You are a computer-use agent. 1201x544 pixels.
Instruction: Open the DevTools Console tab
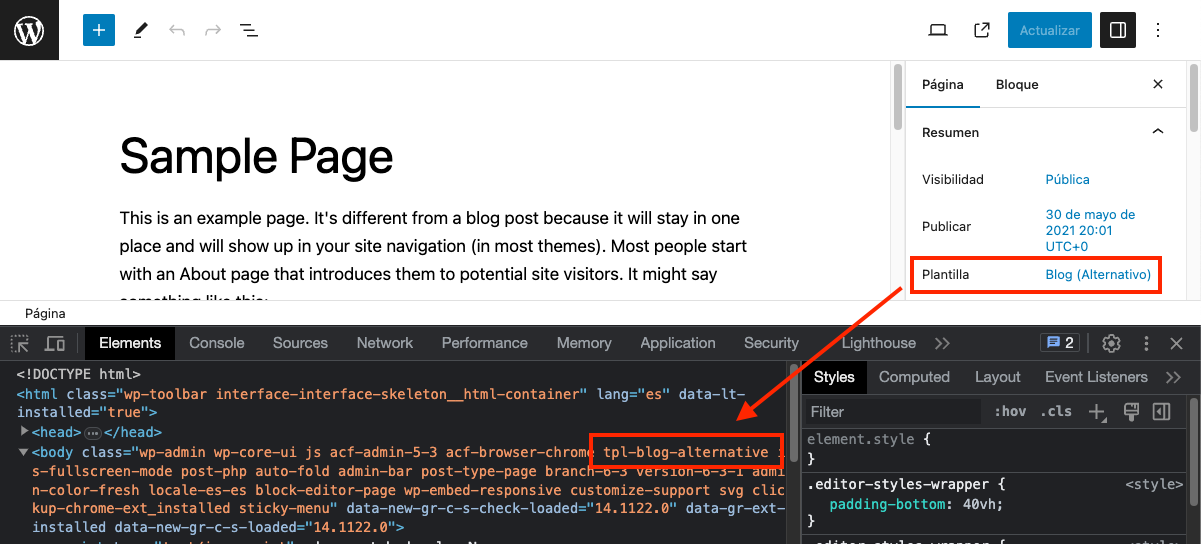pyautogui.click(x=217, y=343)
